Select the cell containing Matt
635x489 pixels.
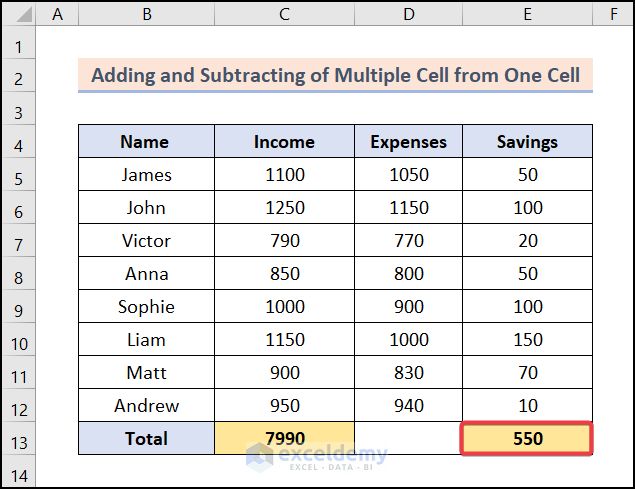pos(146,373)
